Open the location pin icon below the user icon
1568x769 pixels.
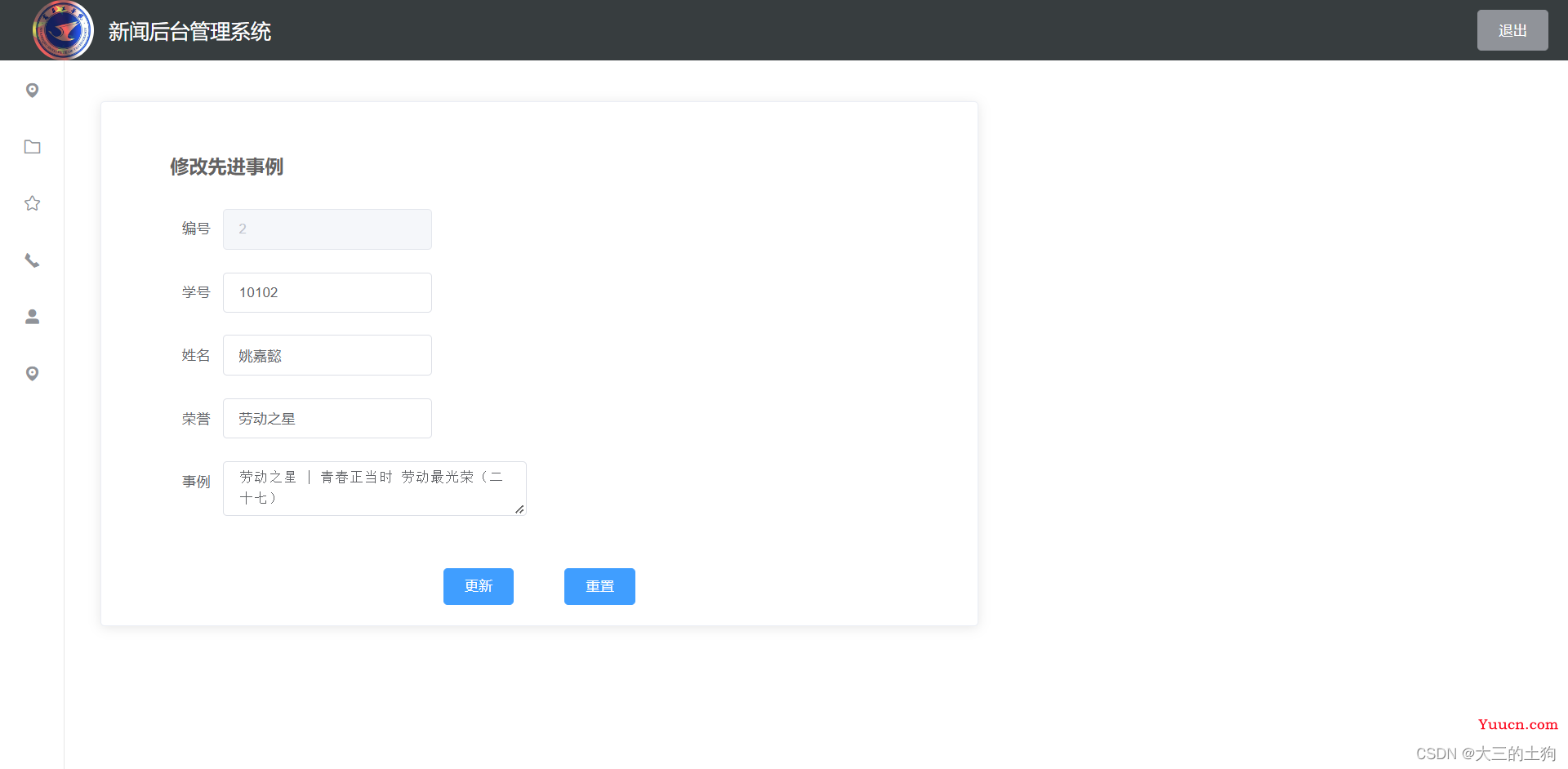[32, 373]
